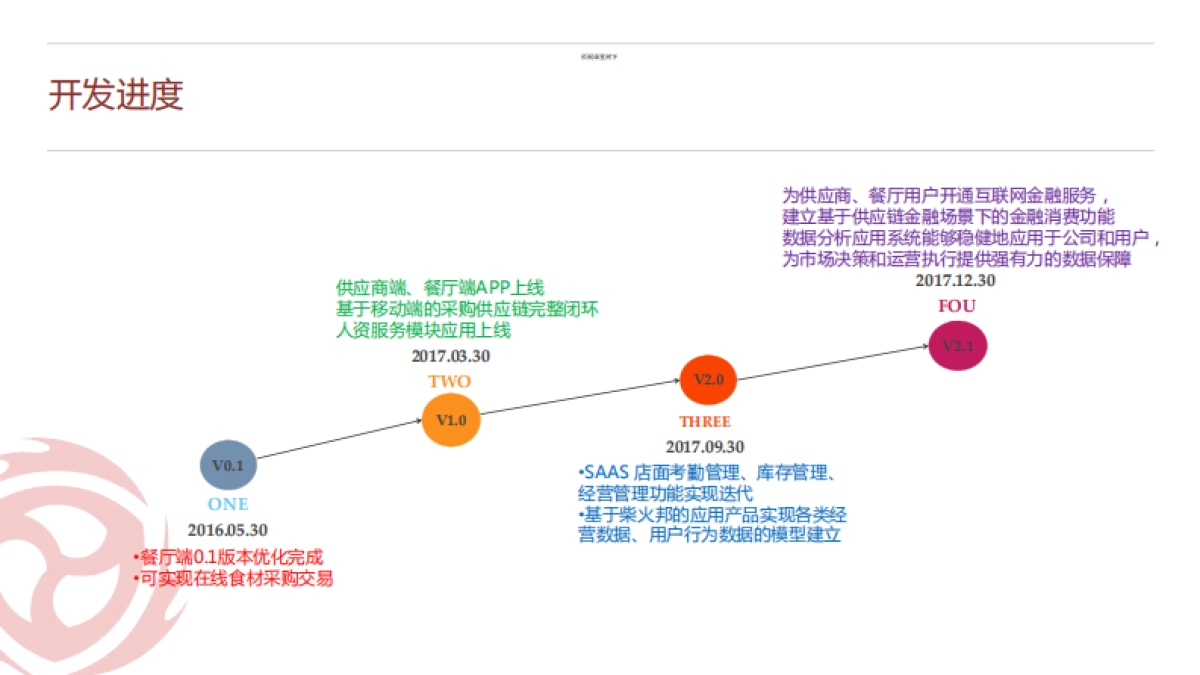Select the FOU stage label
1200x675 pixels.
[956, 306]
